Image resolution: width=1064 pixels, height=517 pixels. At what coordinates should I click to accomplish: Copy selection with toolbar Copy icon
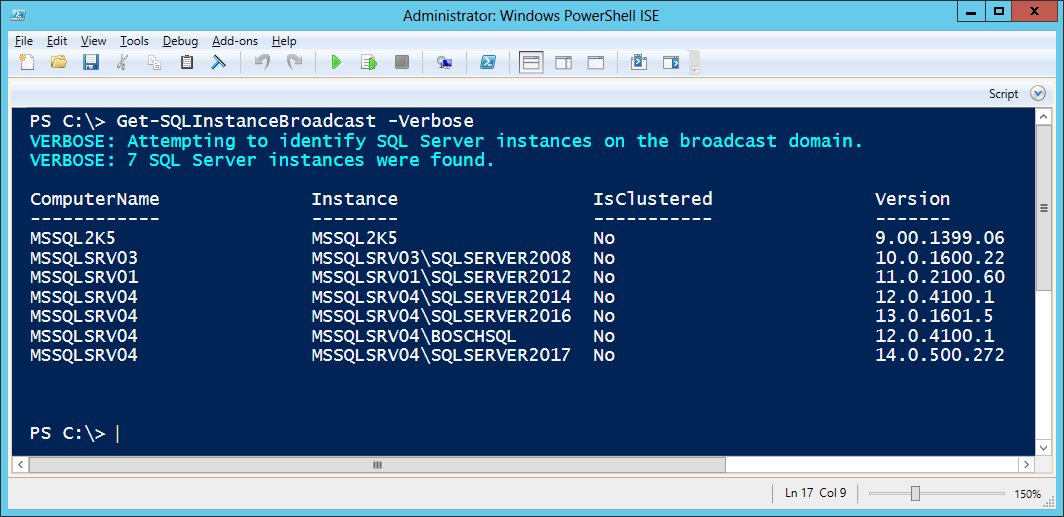coord(155,62)
